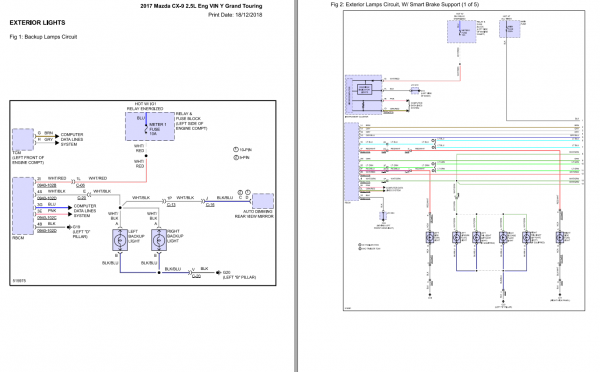Click the '0940-102C' connector reference
Screen dimensions: 600x372
(x=47, y=218)
